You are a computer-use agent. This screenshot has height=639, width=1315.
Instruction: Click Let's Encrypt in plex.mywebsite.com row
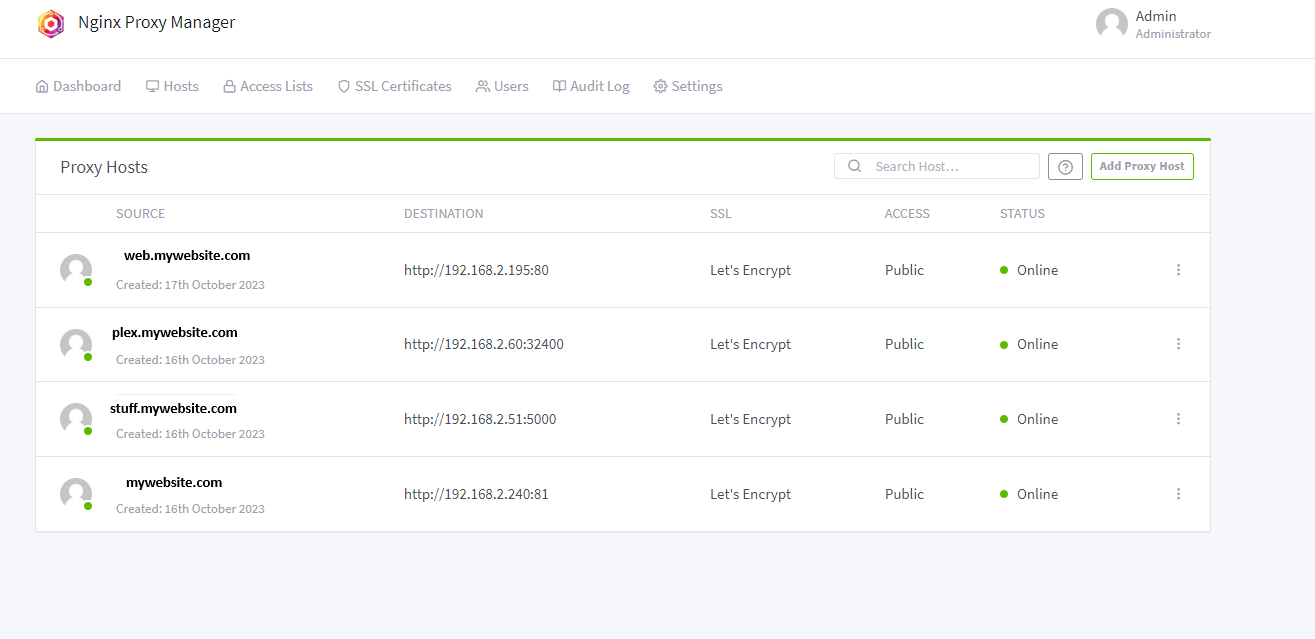point(751,344)
